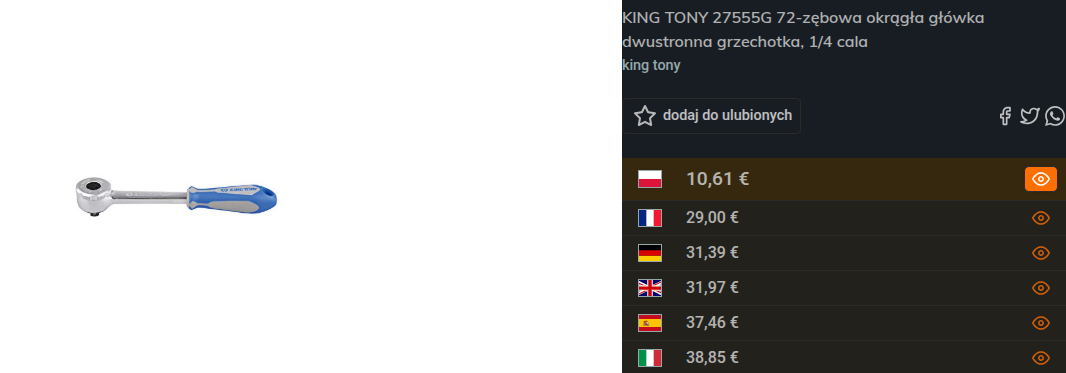View the 37,46 € Spanish offer eye icon
Viewport: 1066px width, 373px height.
click(1041, 323)
